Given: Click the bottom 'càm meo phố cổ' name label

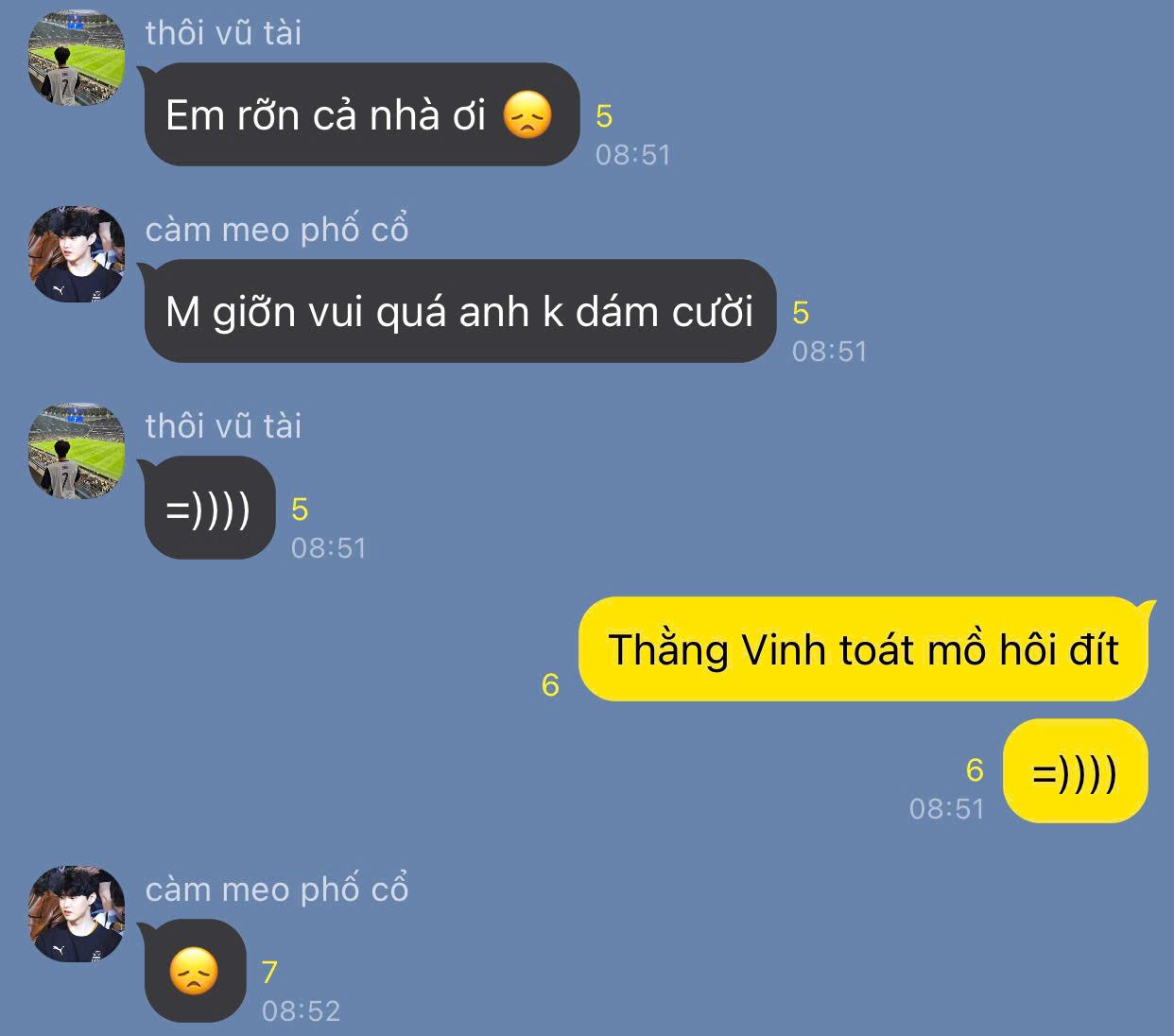Looking at the screenshot, I should pyautogui.click(x=277, y=889).
